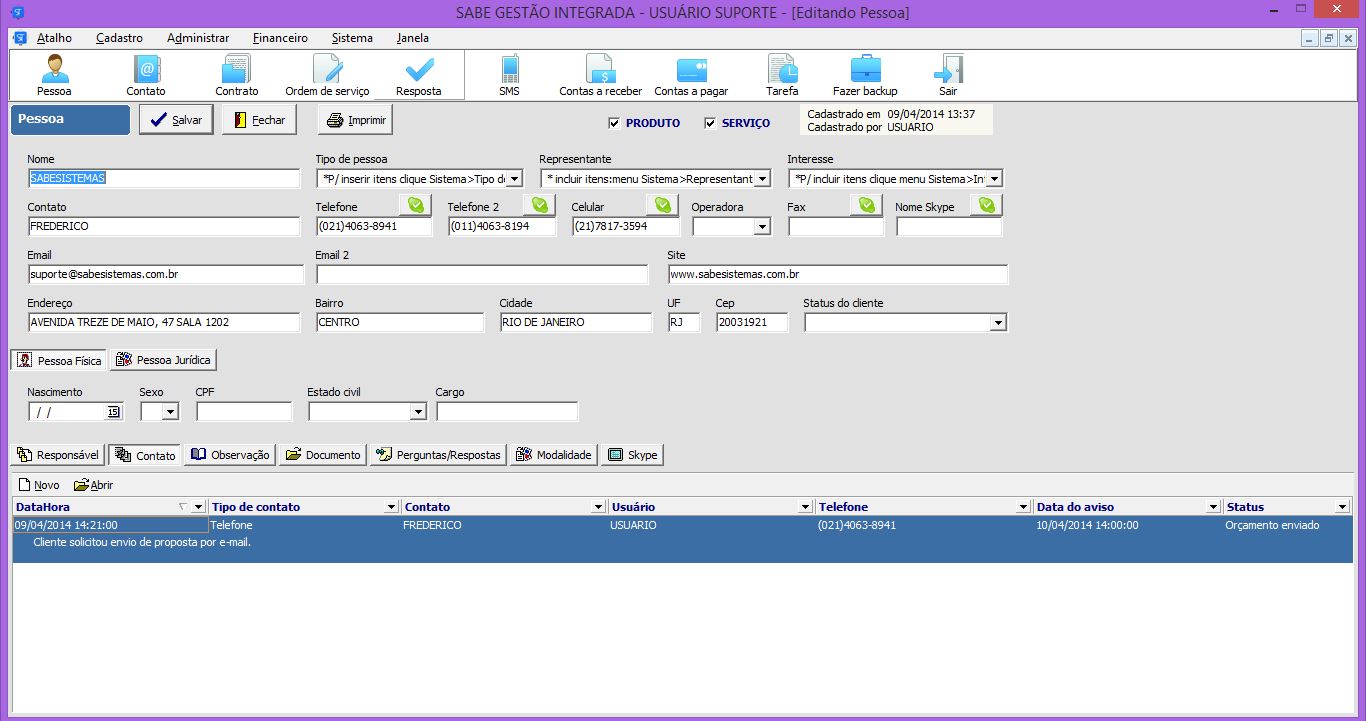Viewport: 1366px width, 721px height.
Task: Click the Fechar button
Action: 259,120
